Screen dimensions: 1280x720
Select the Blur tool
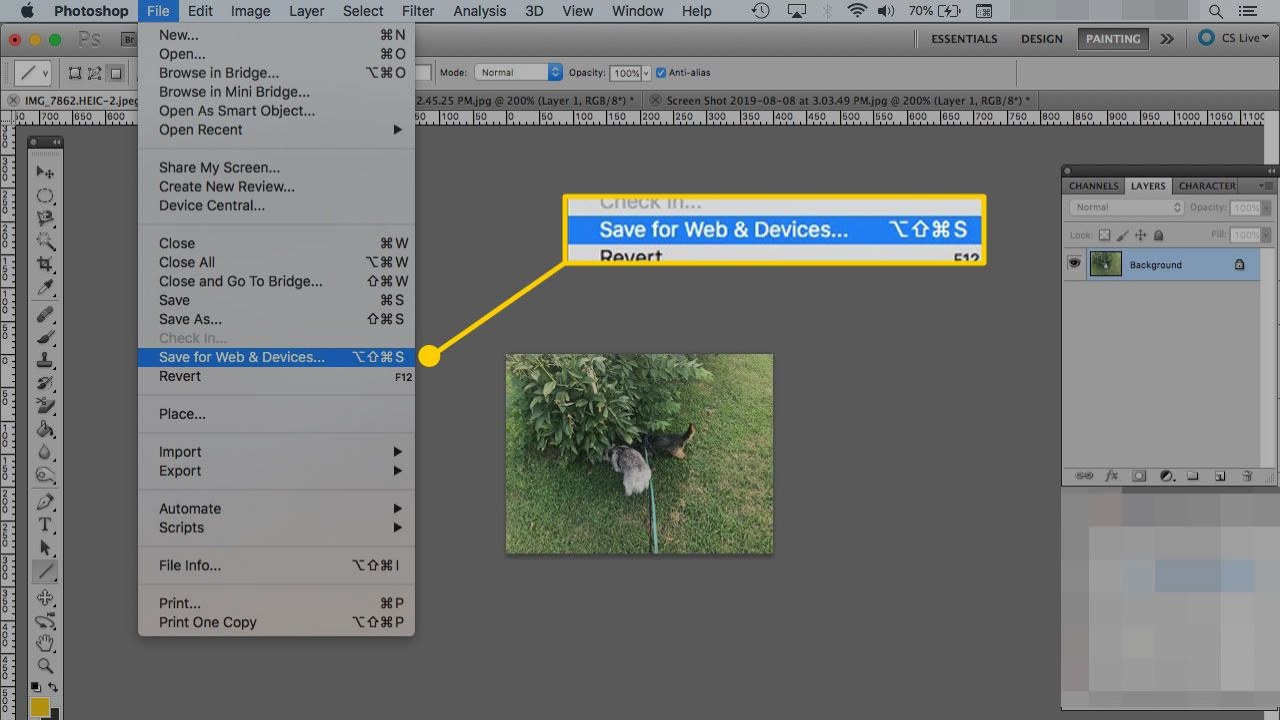[x=45, y=452]
